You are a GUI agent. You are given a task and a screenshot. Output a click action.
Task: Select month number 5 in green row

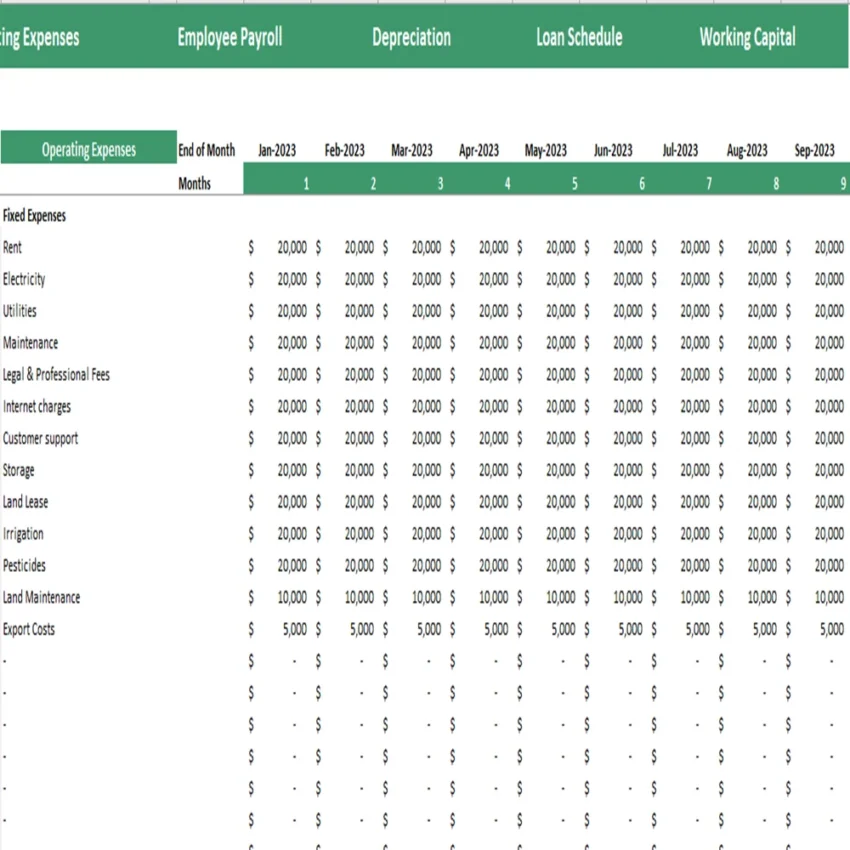pyautogui.click(x=574, y=183)
